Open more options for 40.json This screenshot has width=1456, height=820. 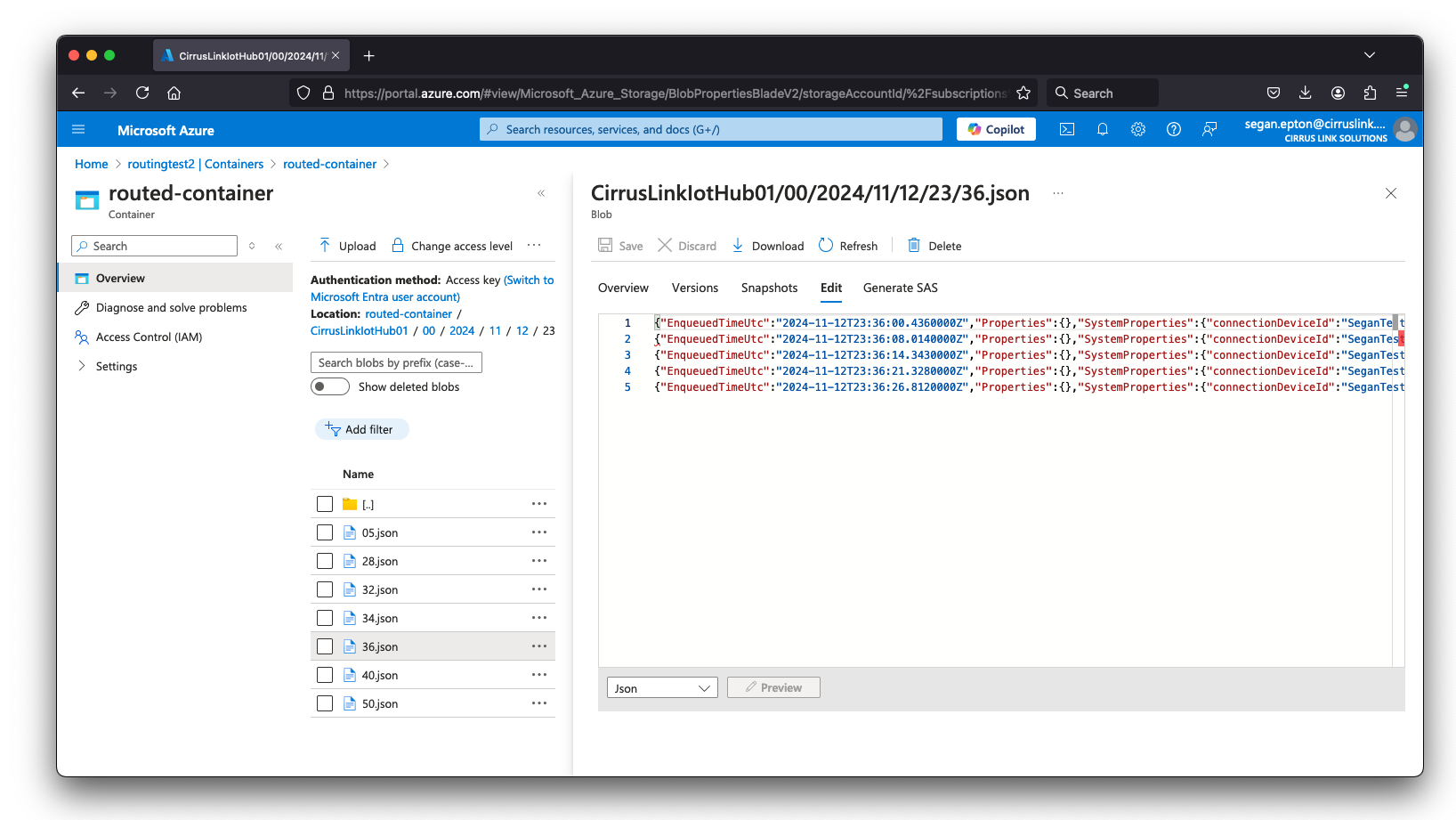click(x=539, y=675)
